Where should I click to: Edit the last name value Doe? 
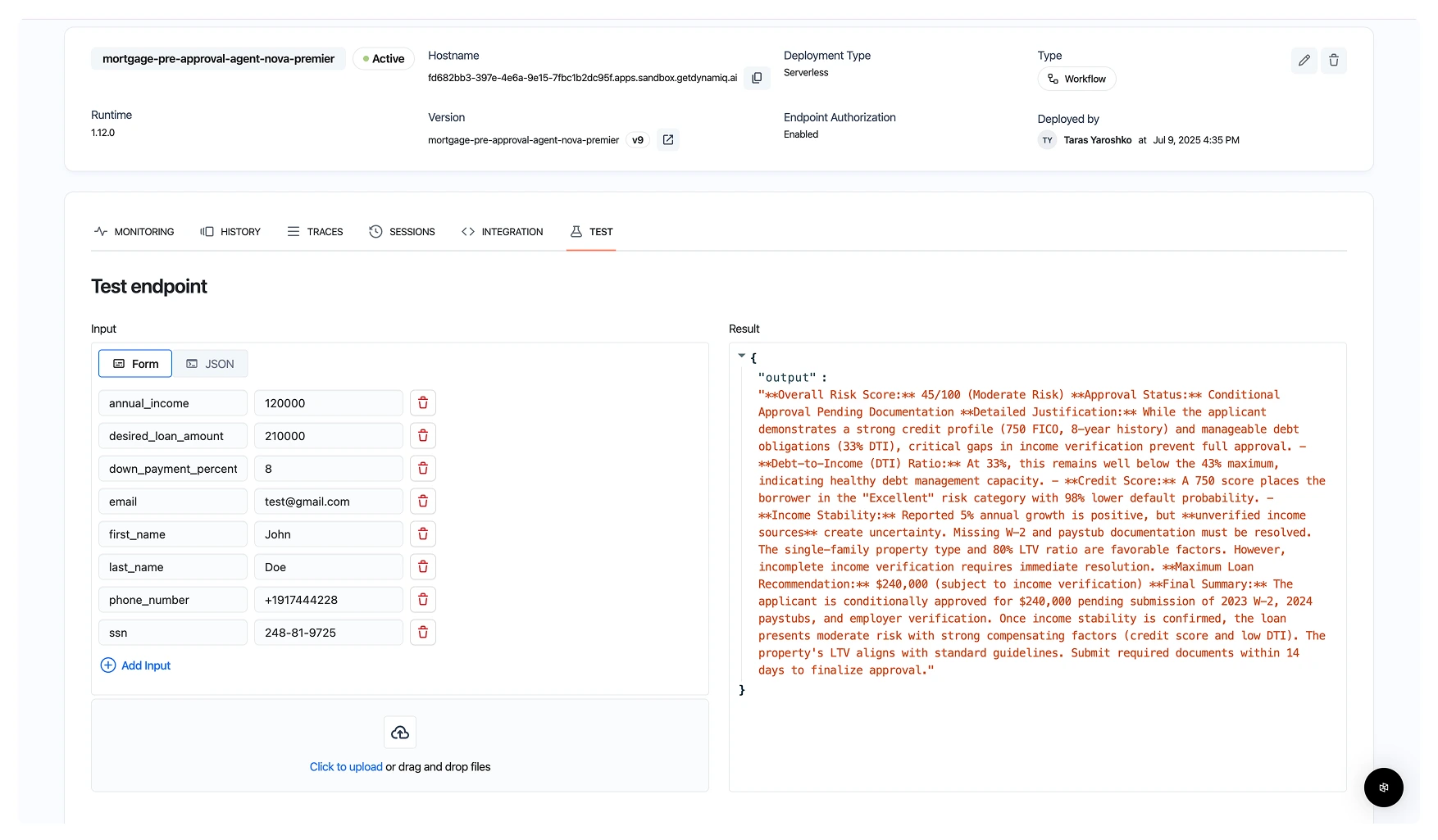(329, 567)
